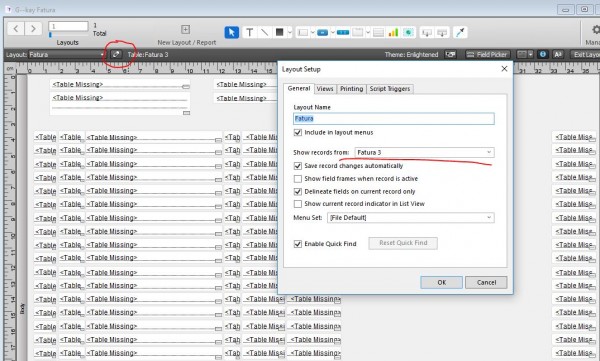Select the Text tool
The image size is (600, 361).
pos(249,33)
